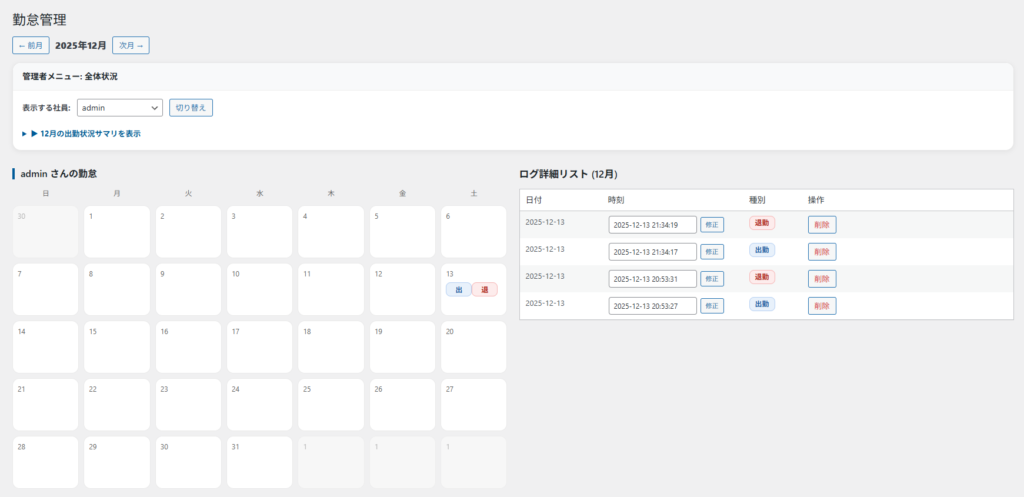1024x497 pixels.
Task: Click the 修正 button for the 21:34:17 log
Action: click(711, 252)
